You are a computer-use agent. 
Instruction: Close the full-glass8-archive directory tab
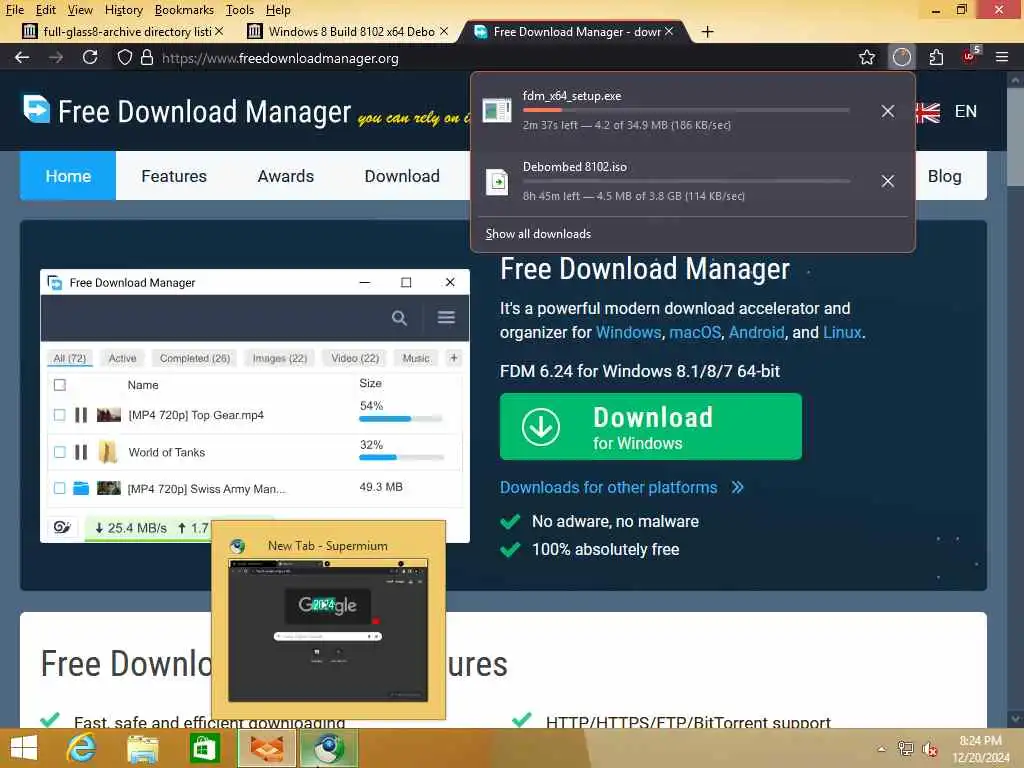(x=219, y=31)
